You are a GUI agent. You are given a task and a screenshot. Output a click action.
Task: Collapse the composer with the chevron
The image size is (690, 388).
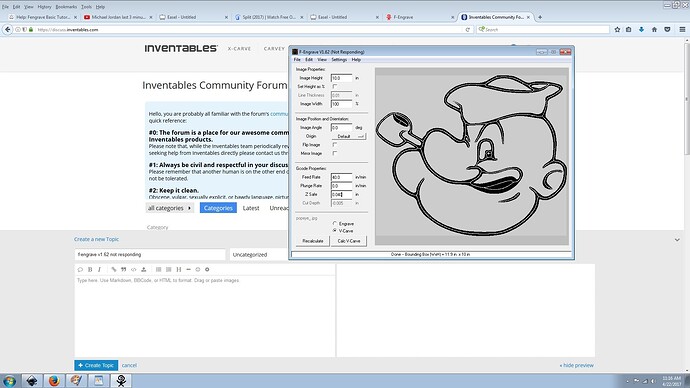[677, 240]
